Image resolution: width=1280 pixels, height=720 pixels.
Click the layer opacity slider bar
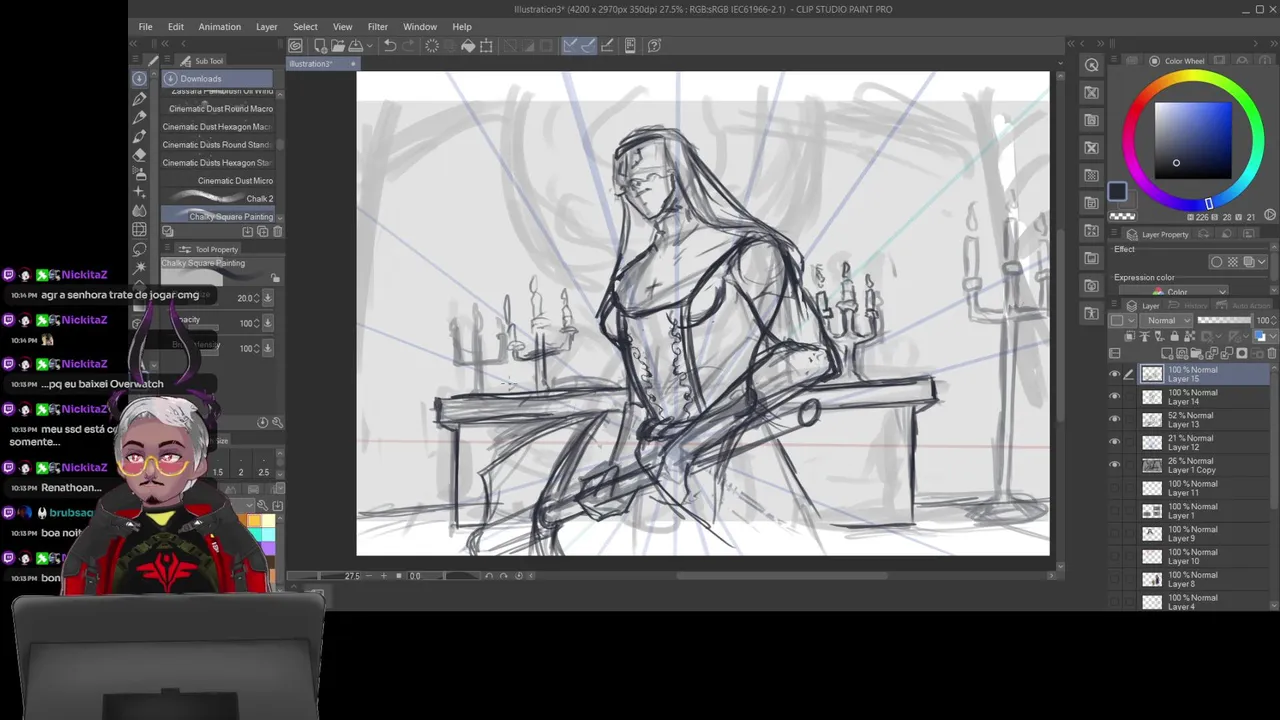tap(1224, 320)
